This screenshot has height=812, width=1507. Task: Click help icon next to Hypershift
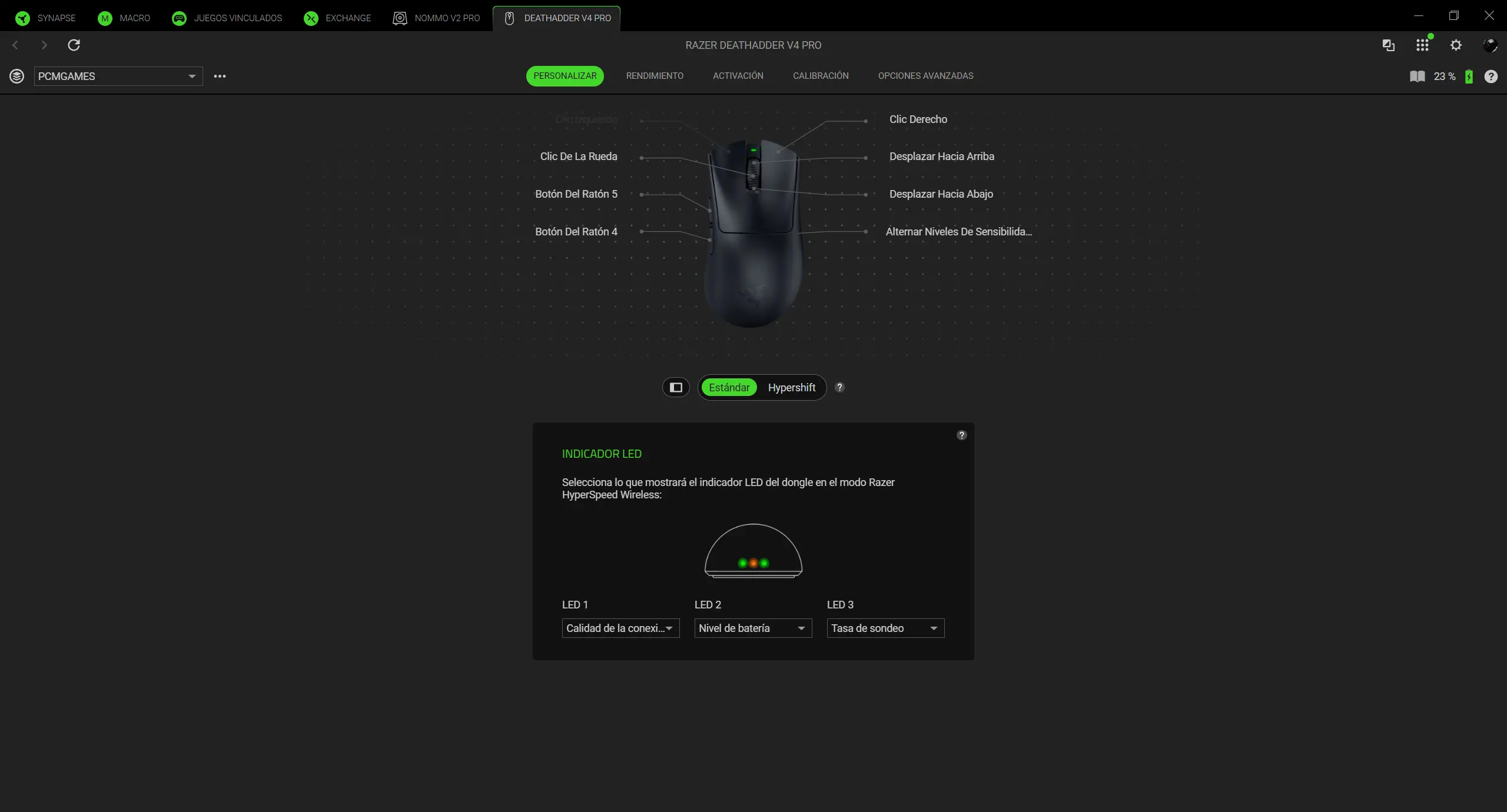[840, 387]
